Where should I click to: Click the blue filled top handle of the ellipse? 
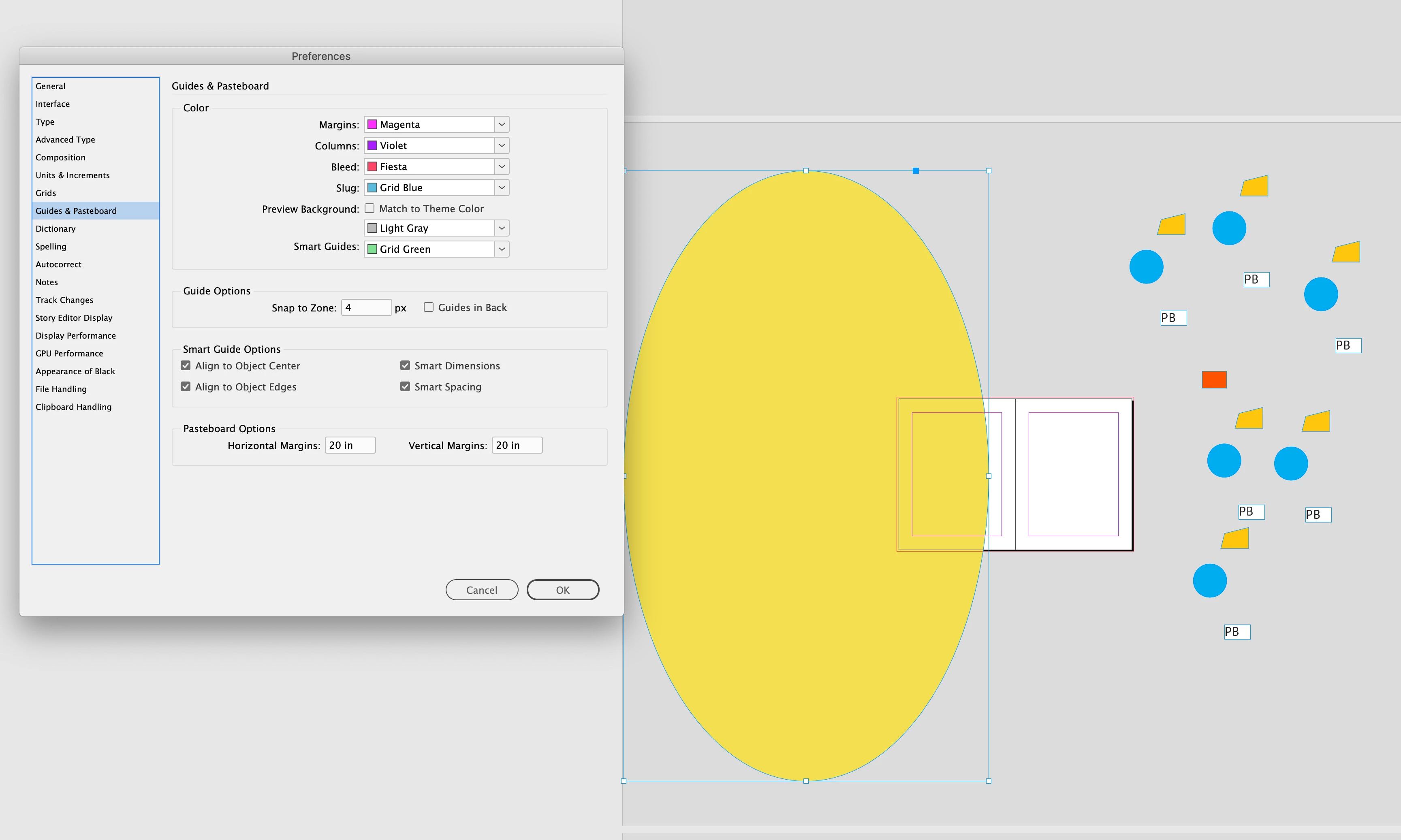click(x=915, y=171)
